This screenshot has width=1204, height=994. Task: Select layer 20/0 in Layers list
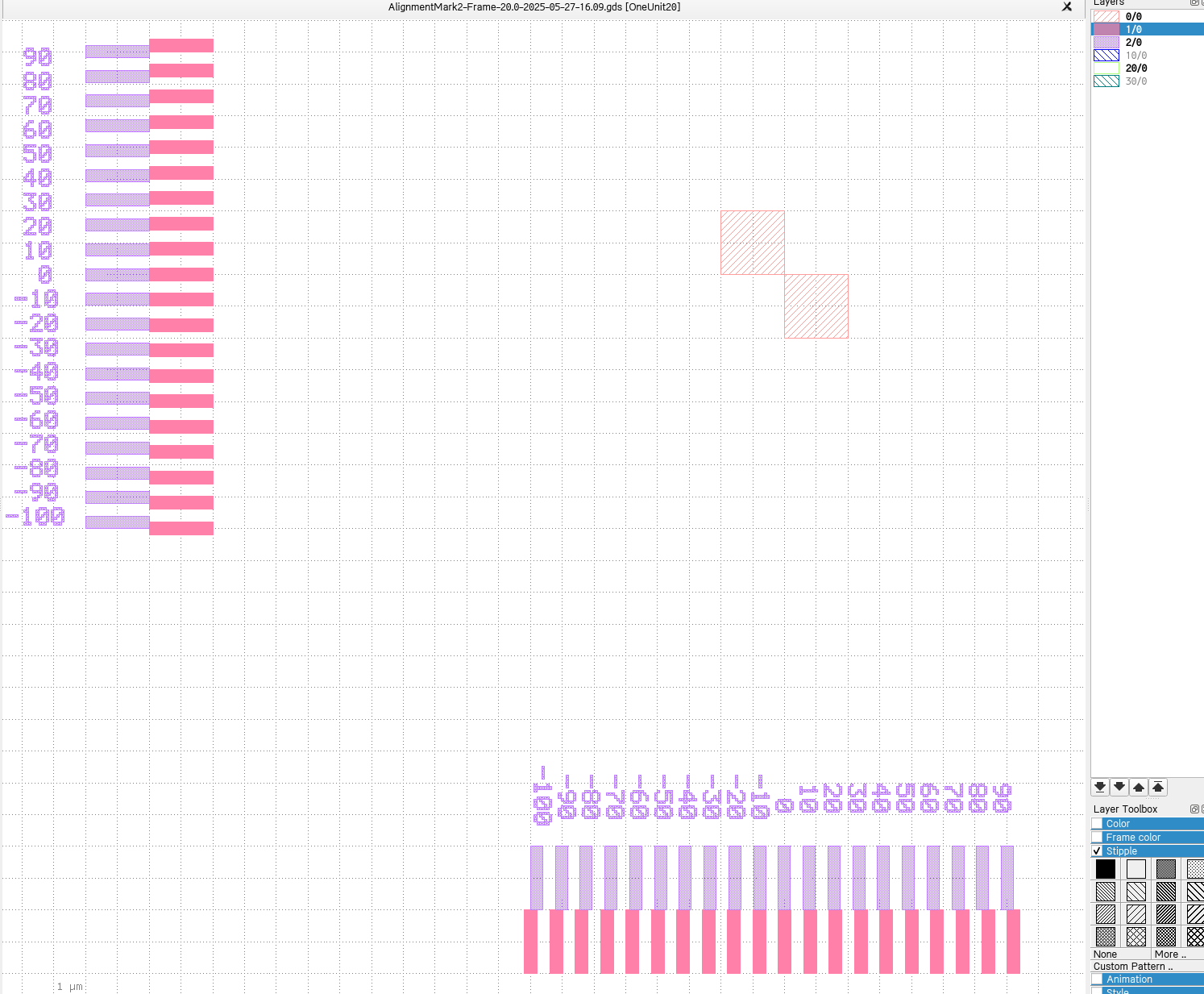(x=1135, y=69)
